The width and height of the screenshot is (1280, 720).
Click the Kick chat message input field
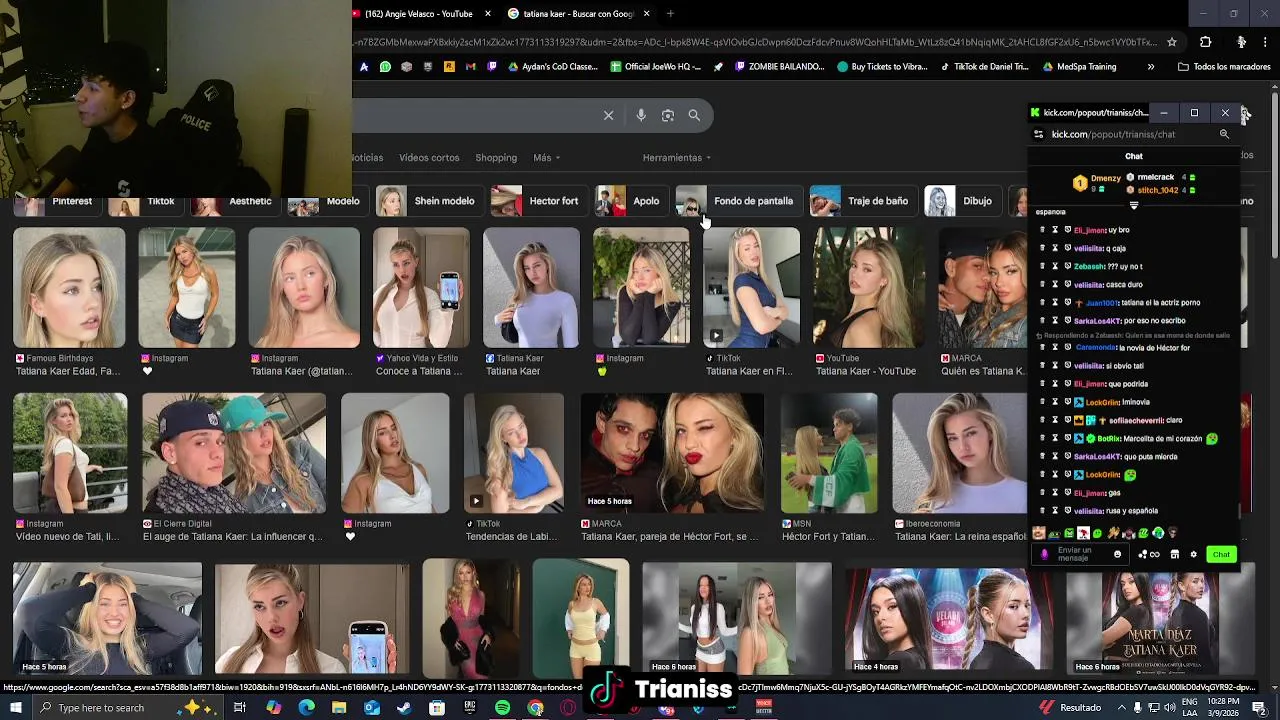pyautogui.click(x=1081, y=554)
